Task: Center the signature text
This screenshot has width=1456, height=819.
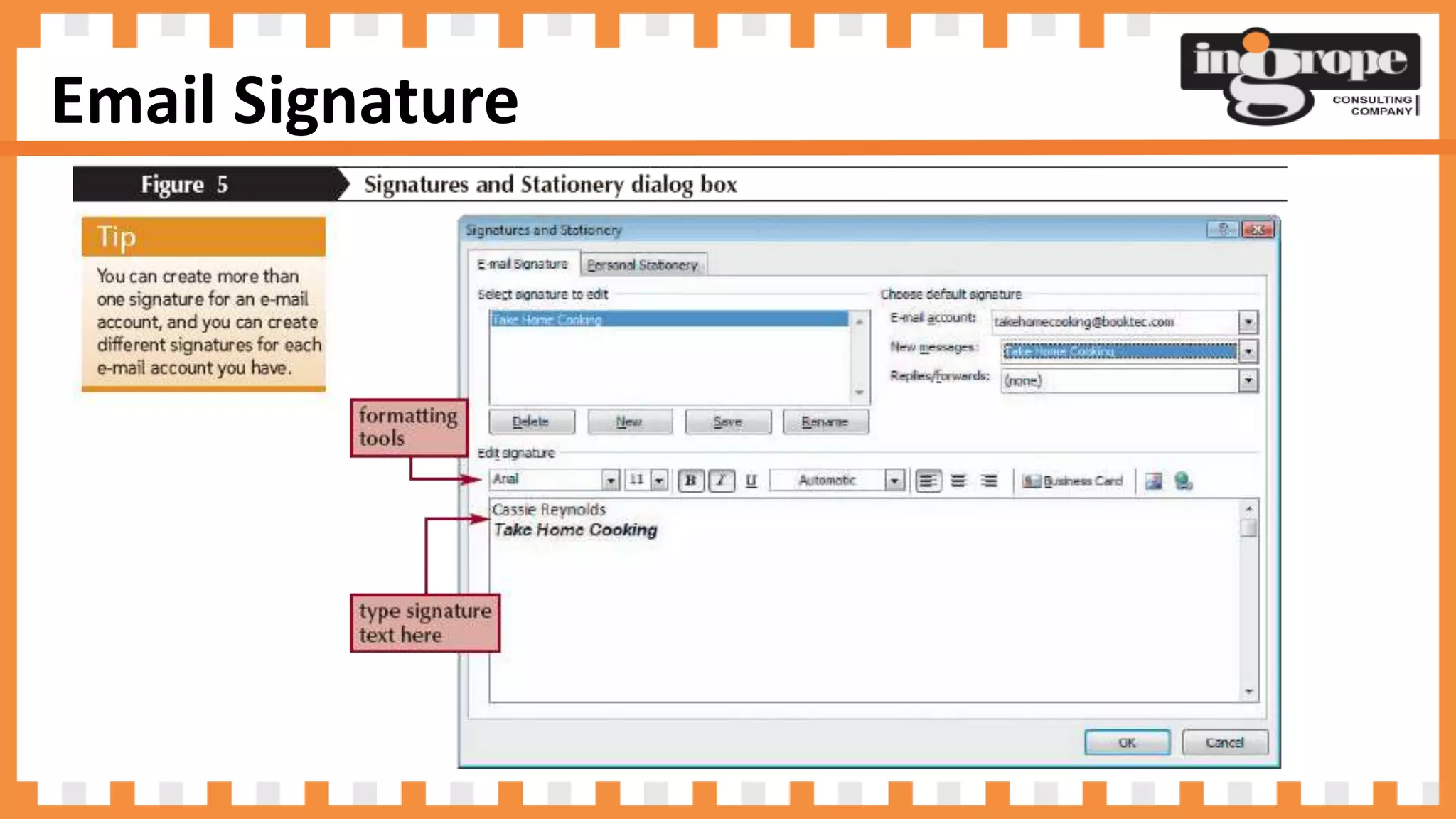Action: tap(958, 481)
